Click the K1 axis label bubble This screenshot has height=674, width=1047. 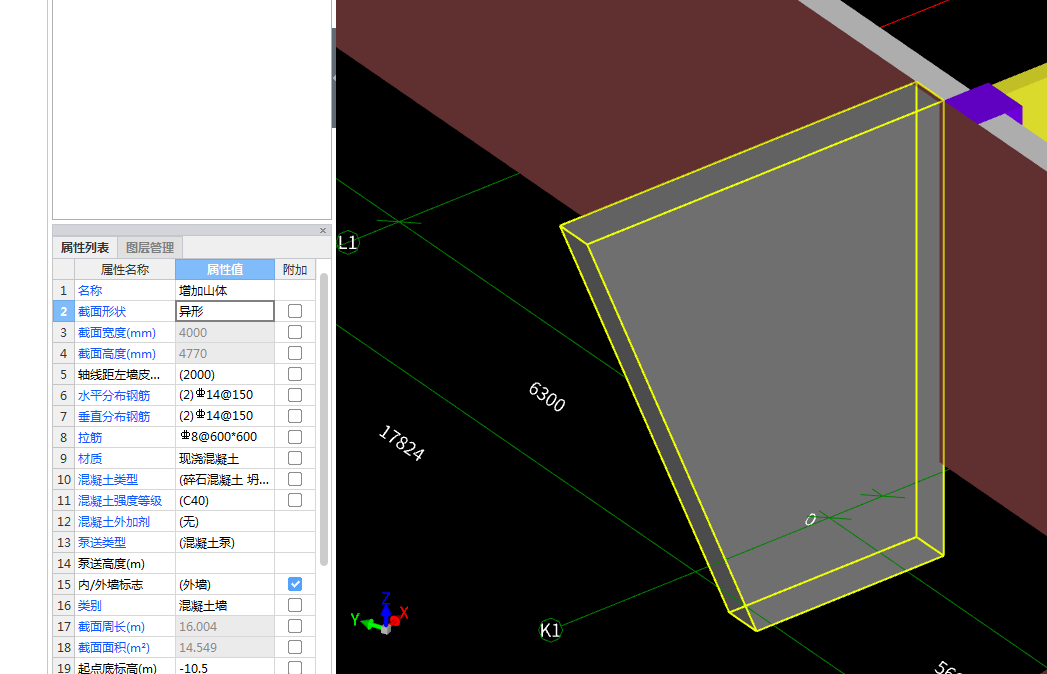click(x=550, y=630)
